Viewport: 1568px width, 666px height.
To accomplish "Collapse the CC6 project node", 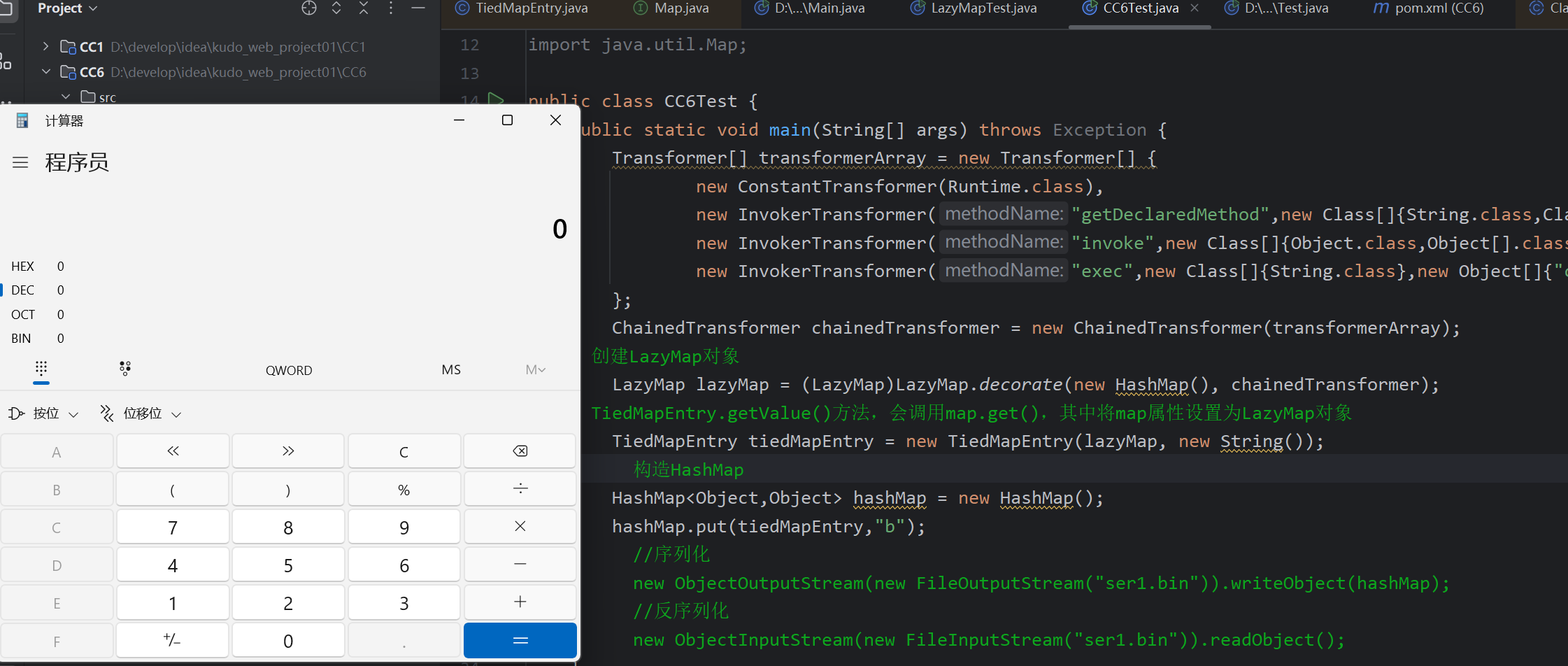I will (x=45, y=72).
